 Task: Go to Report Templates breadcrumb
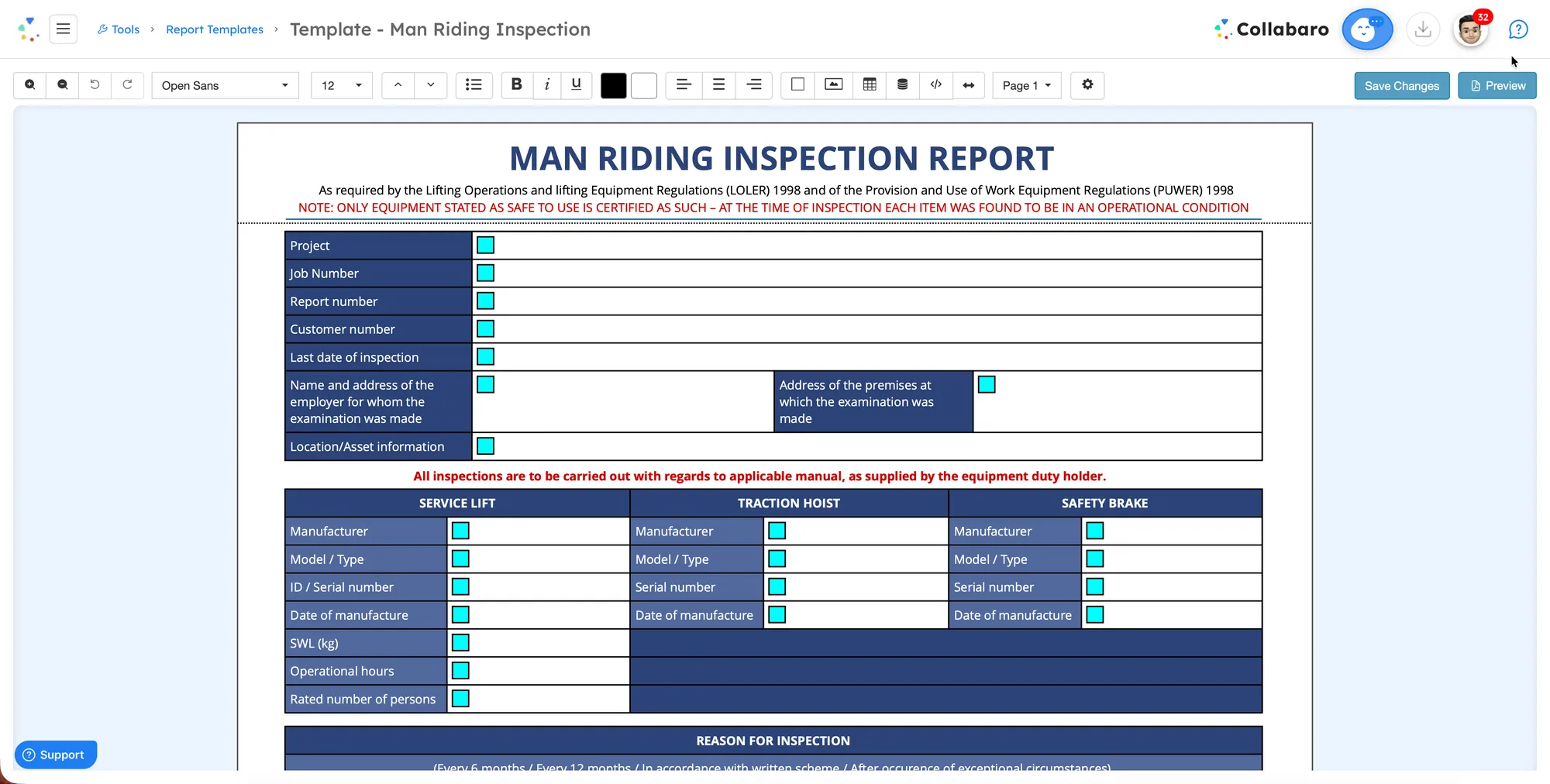click(215, 29)
